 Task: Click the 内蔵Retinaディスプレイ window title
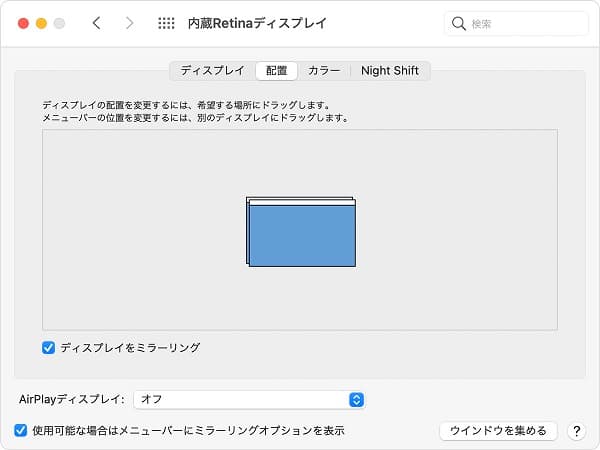pyautogui.click(x=257, y=23)
